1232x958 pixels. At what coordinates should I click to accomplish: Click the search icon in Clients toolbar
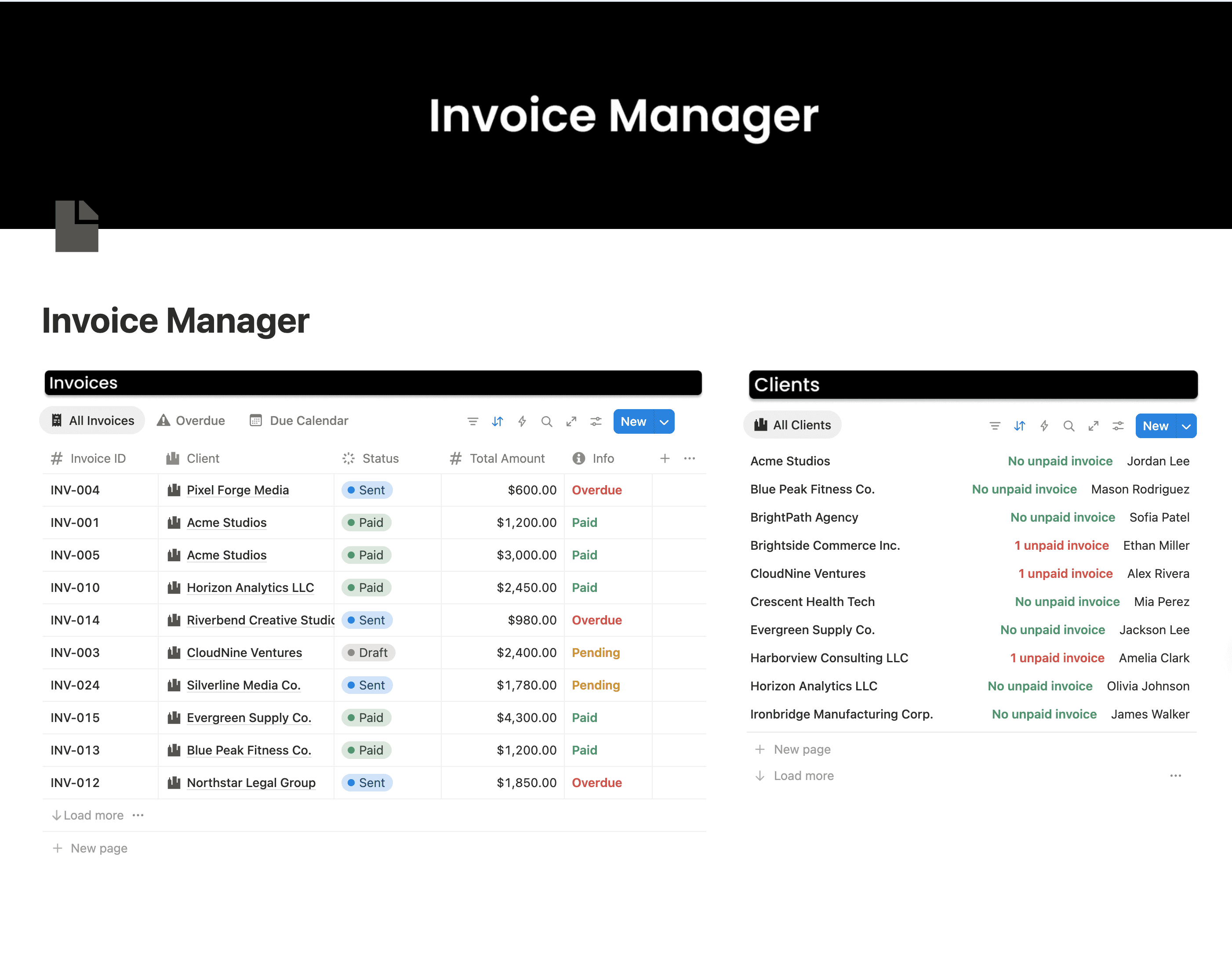(1068, 426)
